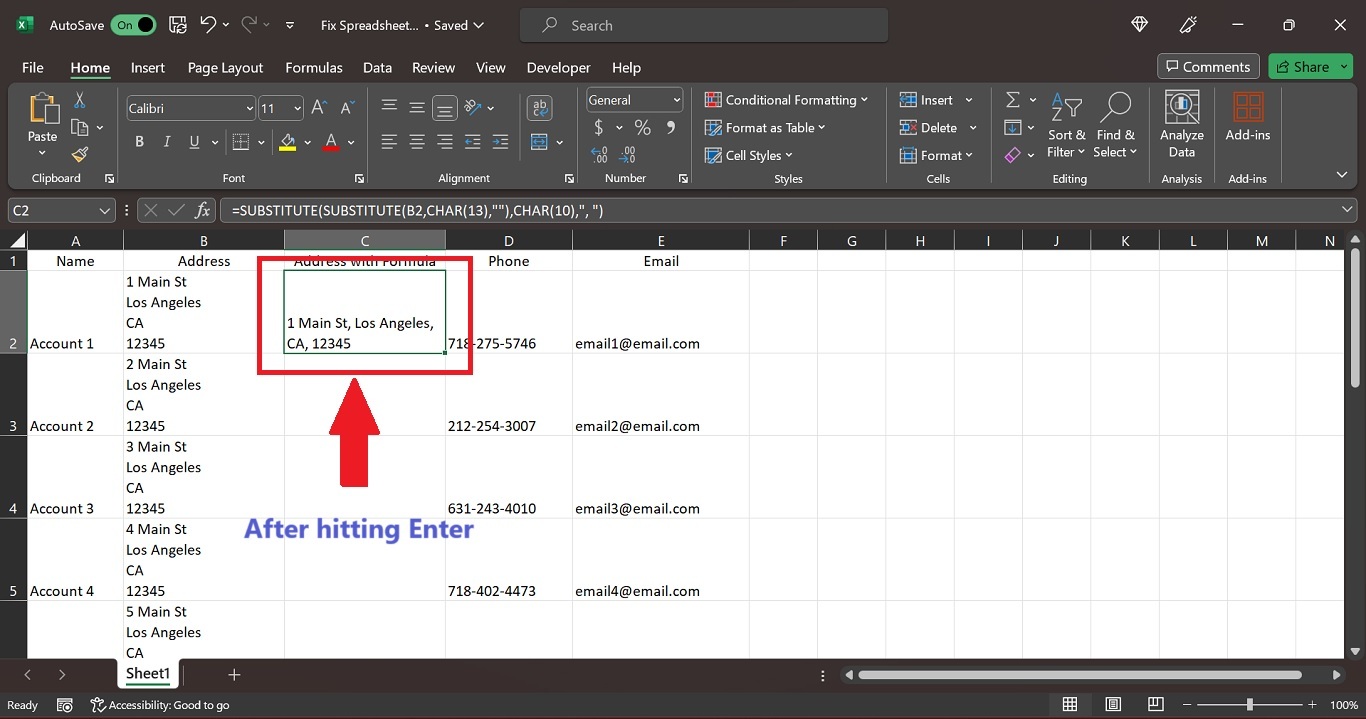The image size is (1366, 719).
Task: Toggle Bold formatting
Action: [x=140, y=142]
